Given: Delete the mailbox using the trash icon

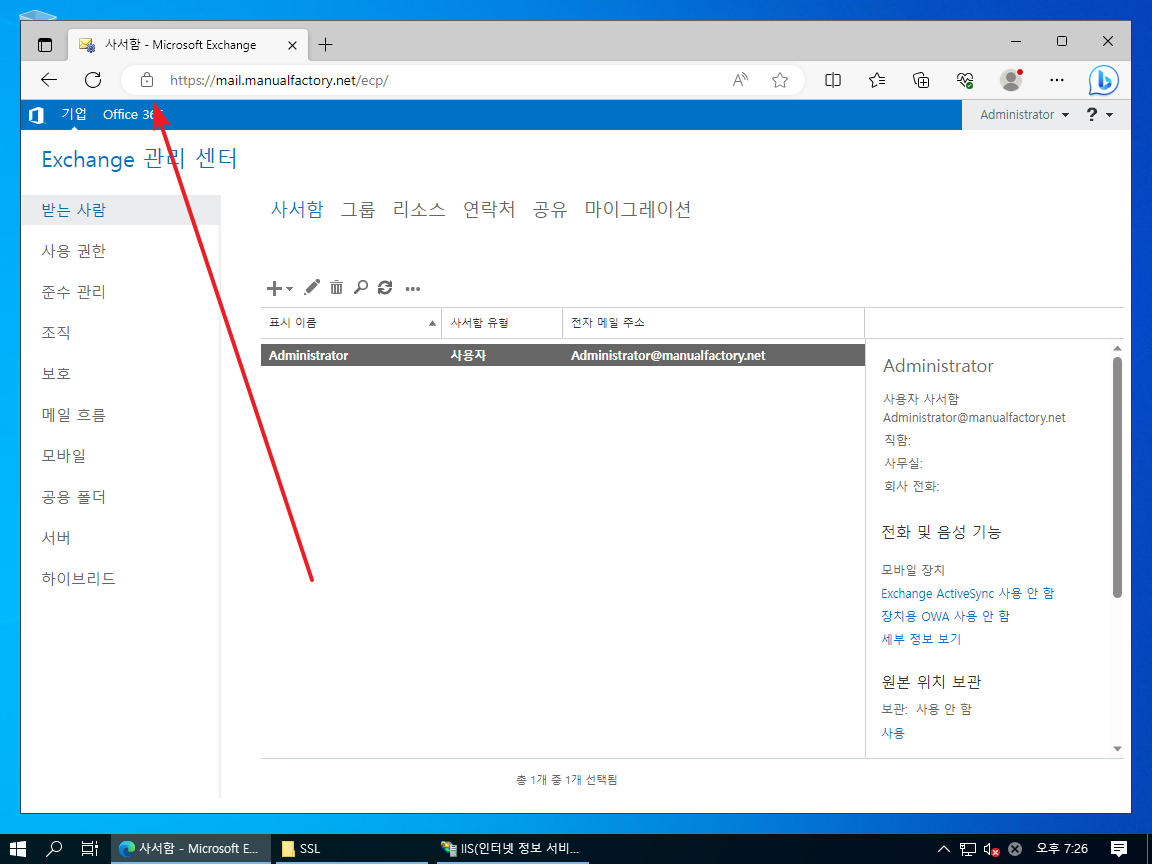Looking at the screenshot, I should (336, 287).
